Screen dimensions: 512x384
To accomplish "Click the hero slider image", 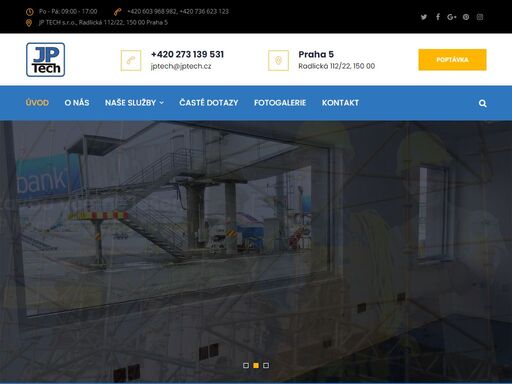I will pyautogui.click(x=256, y=251).
